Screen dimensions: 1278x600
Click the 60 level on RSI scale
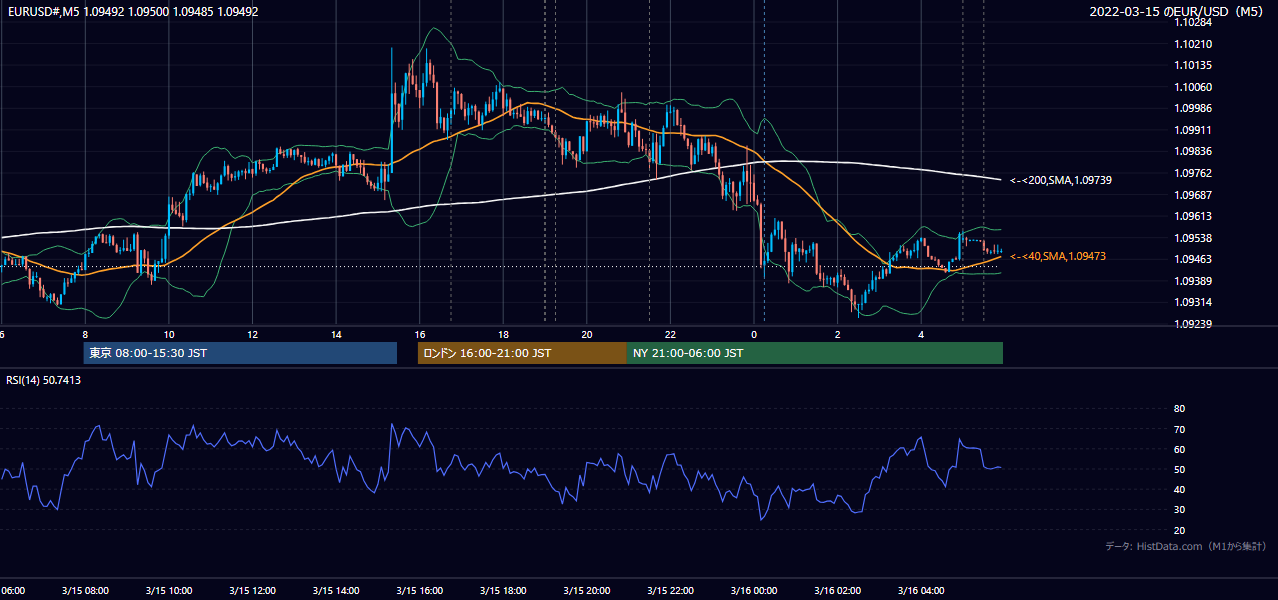(1179, 449)
